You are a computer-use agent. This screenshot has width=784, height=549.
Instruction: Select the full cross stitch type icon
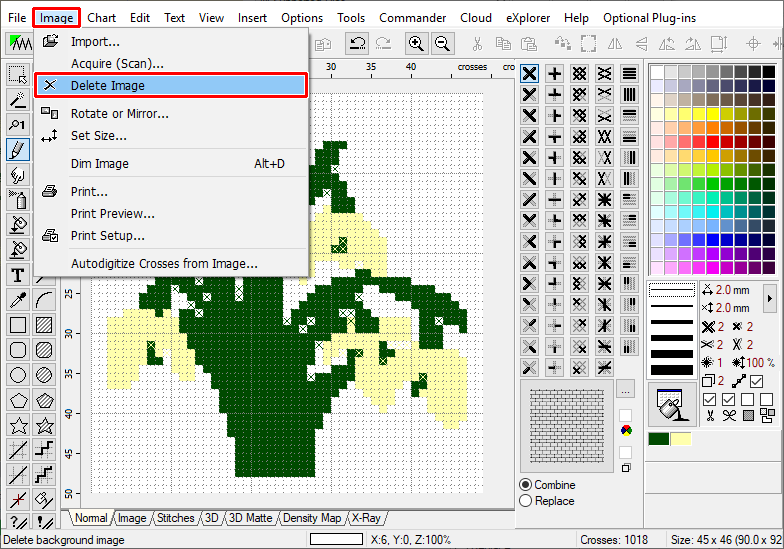pos(529,74)
